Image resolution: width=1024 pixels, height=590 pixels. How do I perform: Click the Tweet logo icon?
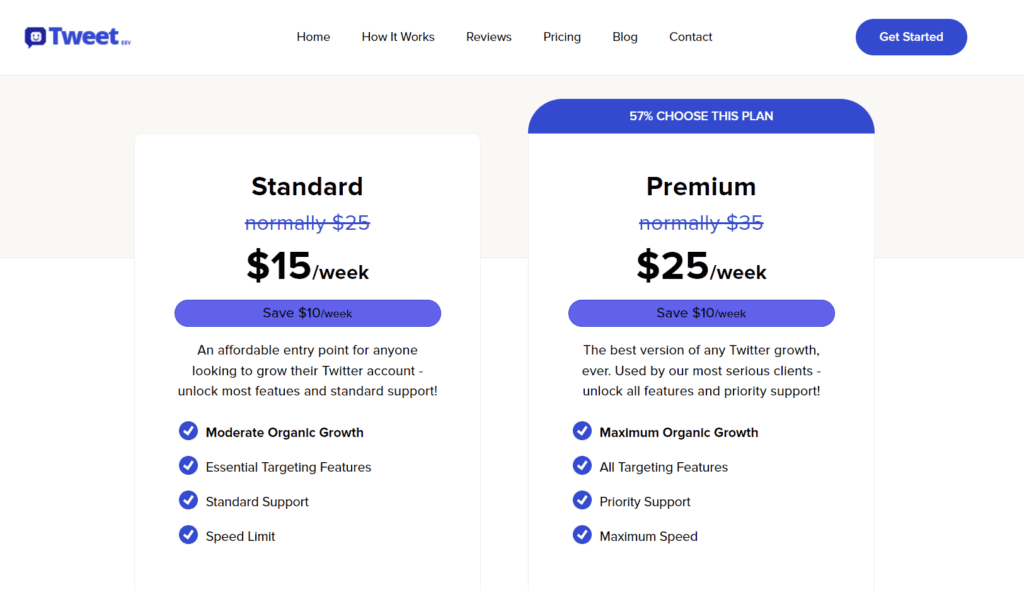point(36,37)
